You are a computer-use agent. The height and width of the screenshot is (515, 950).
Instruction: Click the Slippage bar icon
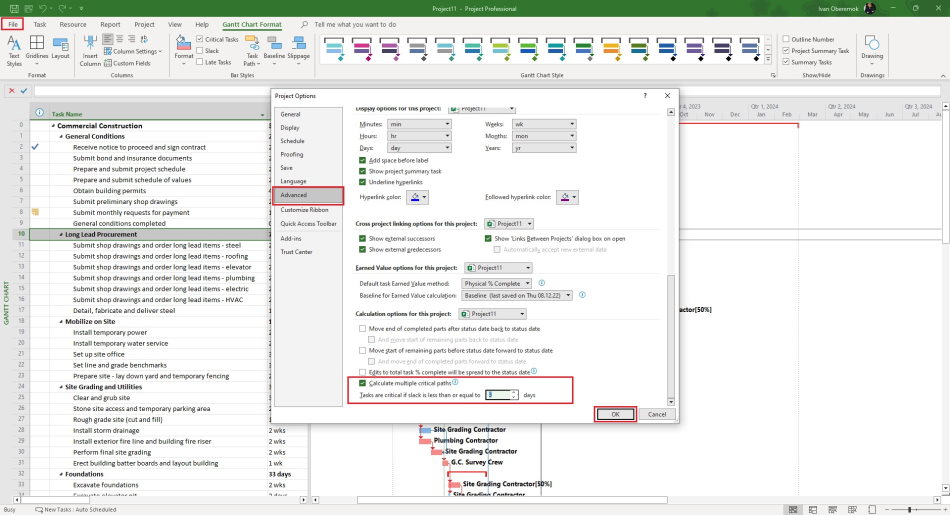(298, 43)
